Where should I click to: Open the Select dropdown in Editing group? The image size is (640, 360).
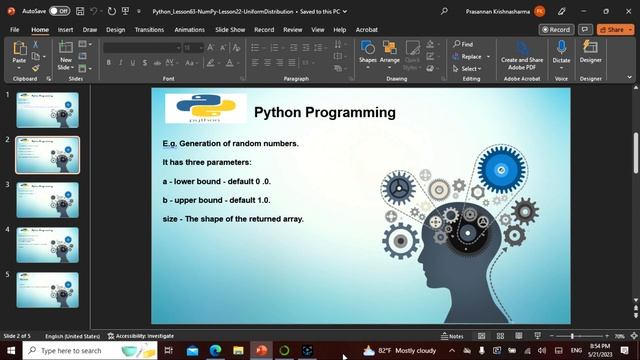pos(467,69)
